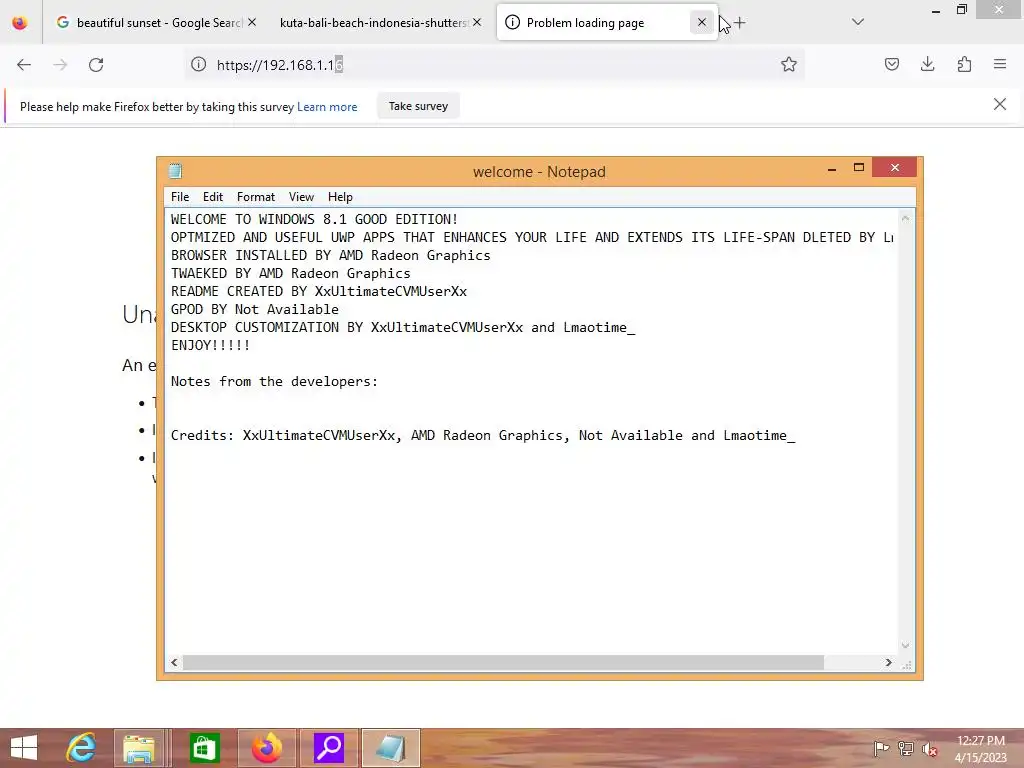The height and width of the screenshot is (768, 1024).
Task: Expand the list all tabs chevron
Action: point(858,22)
